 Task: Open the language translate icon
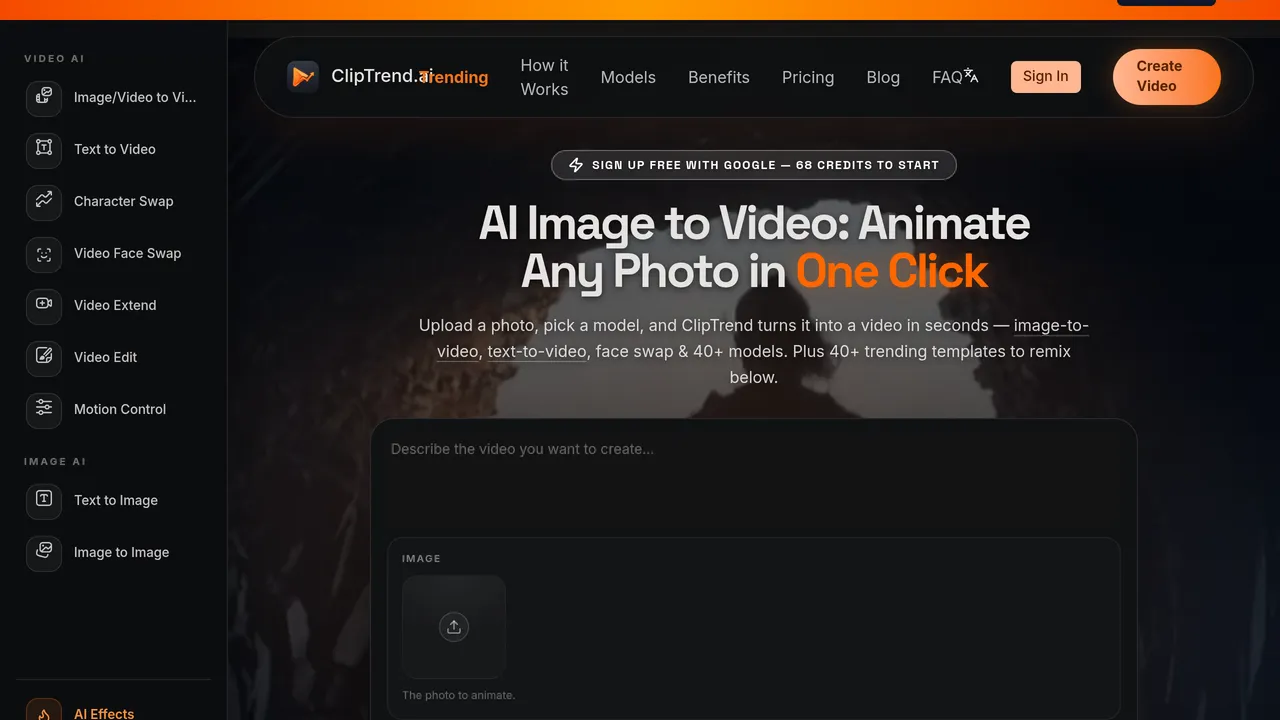pyautogui.click(x=971, y=76)
